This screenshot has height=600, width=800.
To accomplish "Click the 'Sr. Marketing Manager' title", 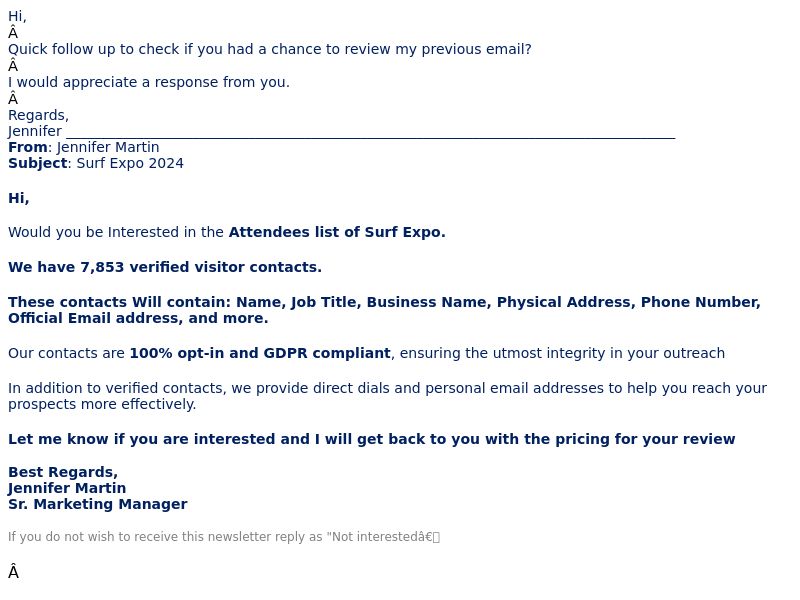I will pyautogui.click(x=97, y=504).
